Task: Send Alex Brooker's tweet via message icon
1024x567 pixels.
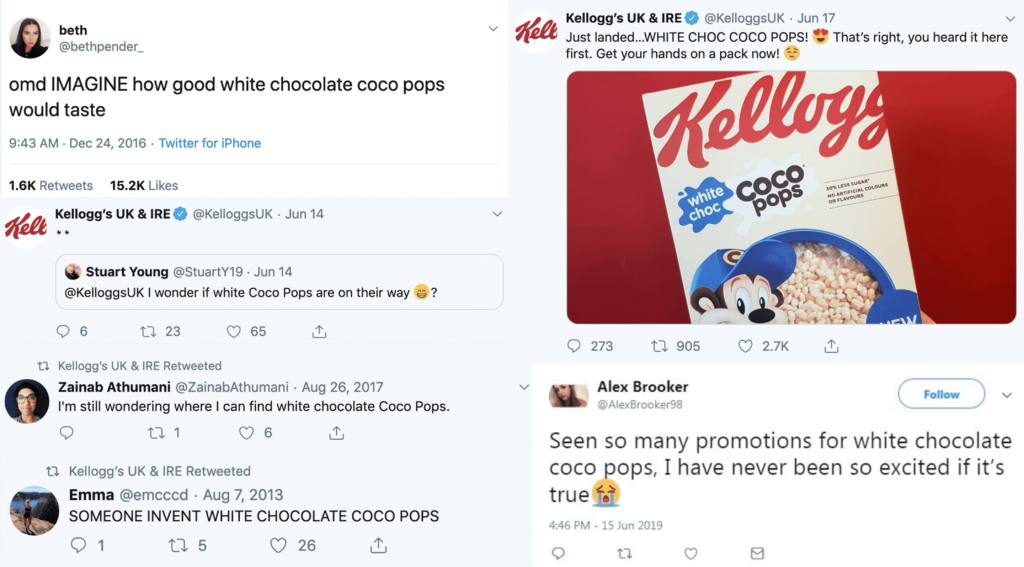Action: click(x=757, y=553)
